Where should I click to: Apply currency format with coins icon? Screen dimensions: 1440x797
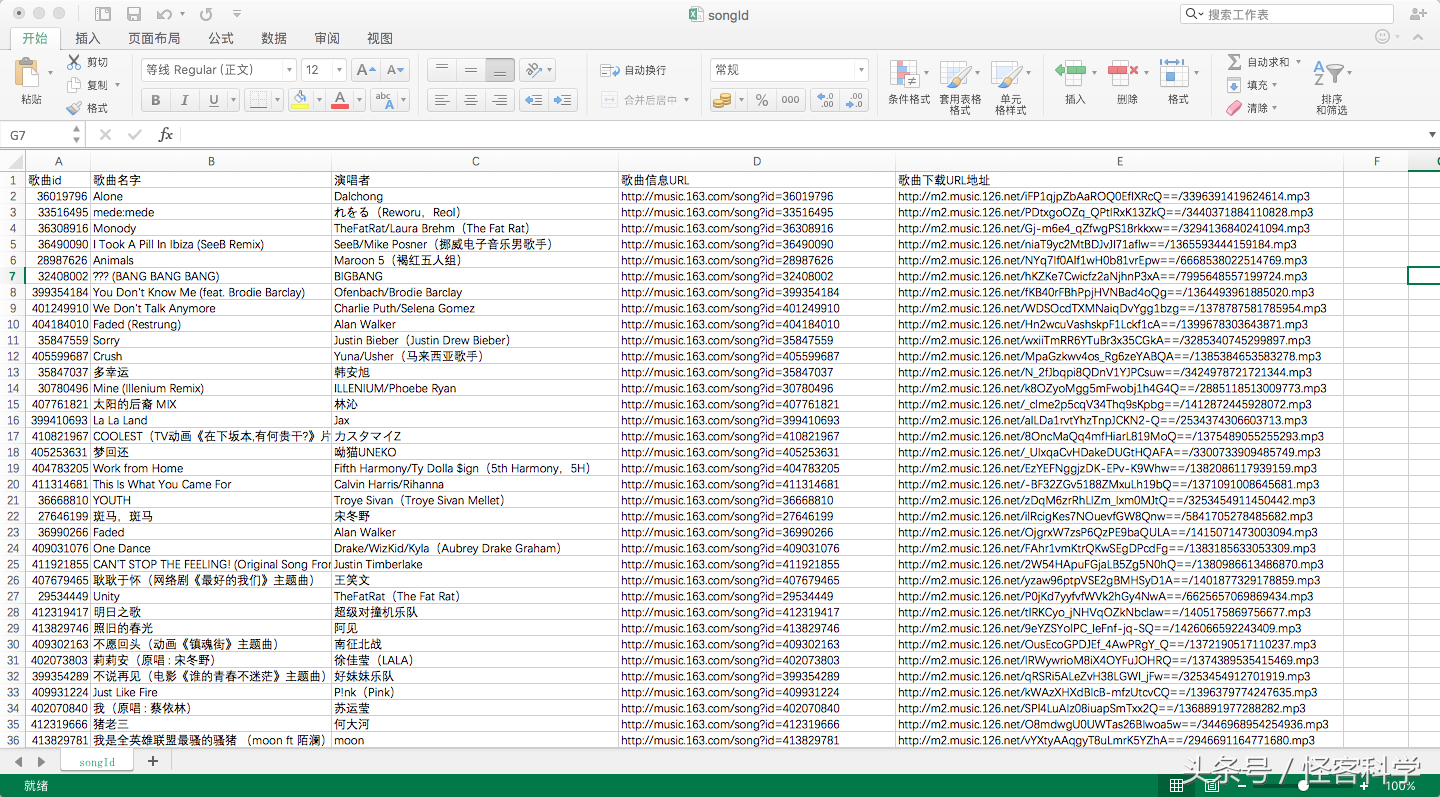point(722,100)
